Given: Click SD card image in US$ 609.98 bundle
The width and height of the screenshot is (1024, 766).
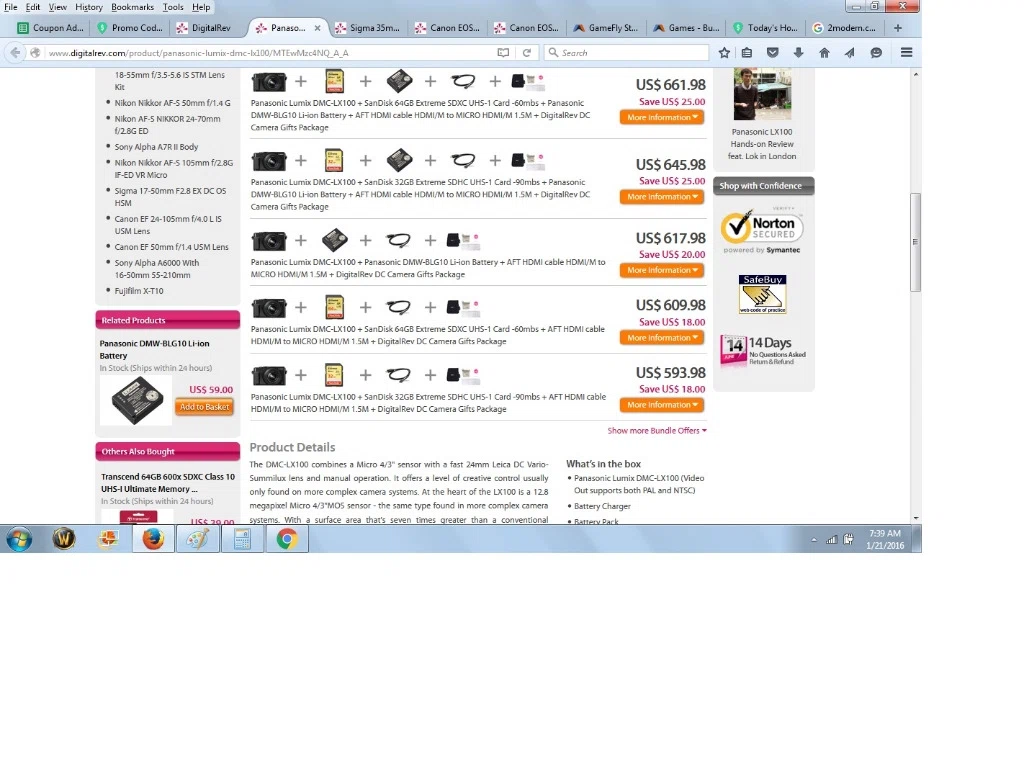Looking at the screenshot, I should click(334, 307).
